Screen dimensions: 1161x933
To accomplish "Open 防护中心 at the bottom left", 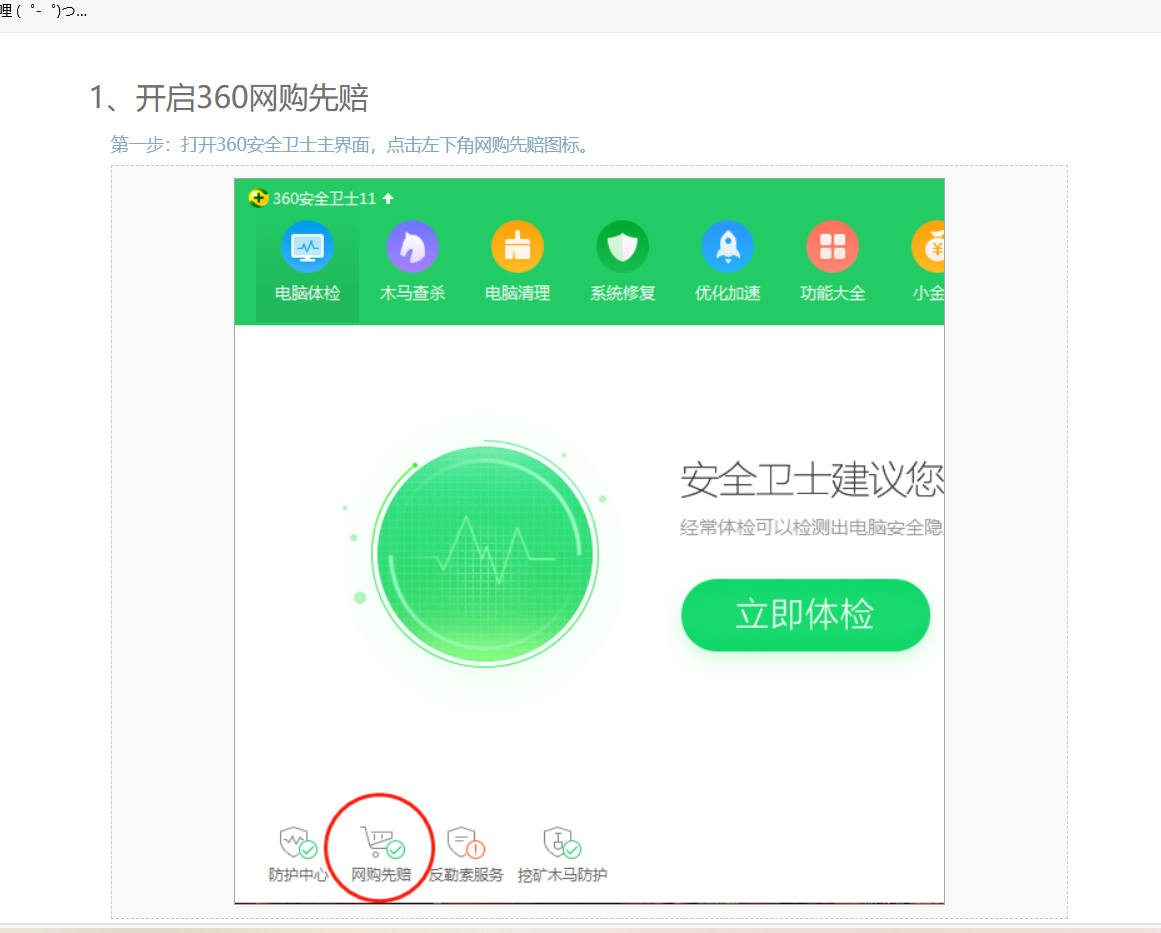I will pyautogui.click(x=294, y=848).
